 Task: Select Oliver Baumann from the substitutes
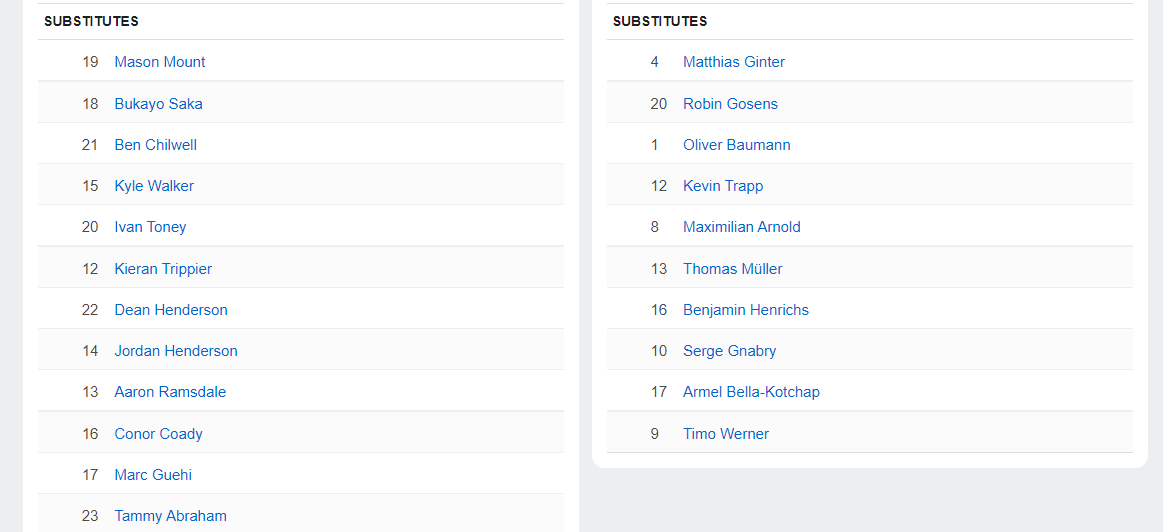point(737,145)
